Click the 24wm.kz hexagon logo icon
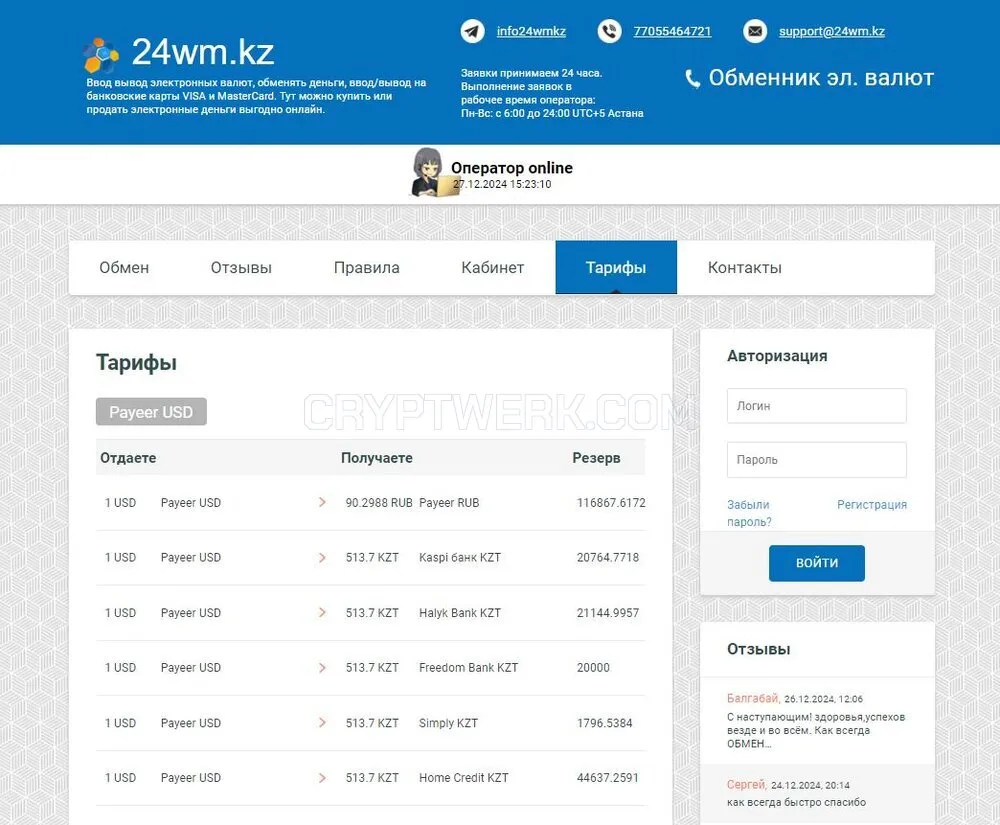The width and height of the screenshot is (1000, 825). (101, 55)
